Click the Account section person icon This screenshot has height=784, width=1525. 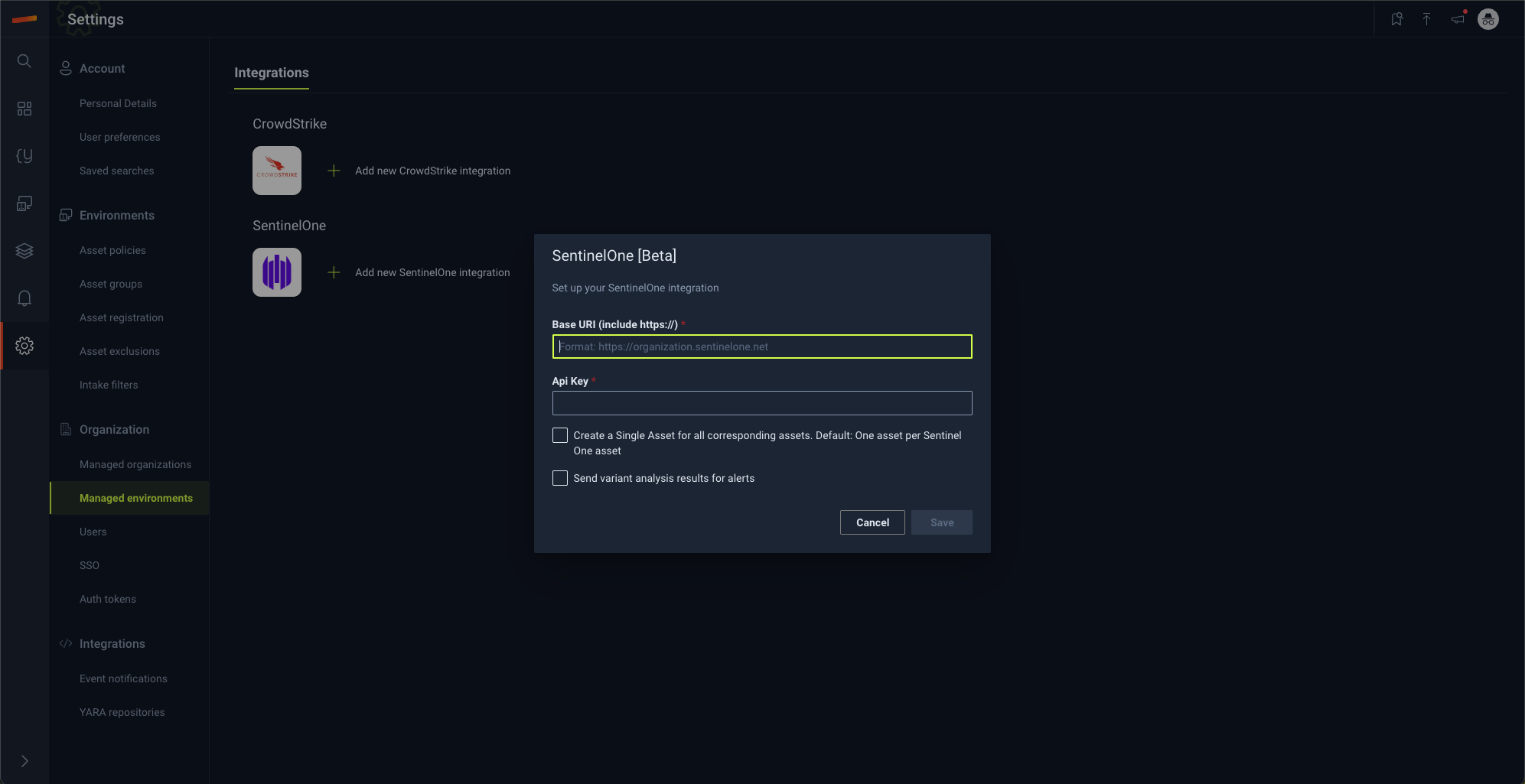pyautogui.click(x=66, y=68)
